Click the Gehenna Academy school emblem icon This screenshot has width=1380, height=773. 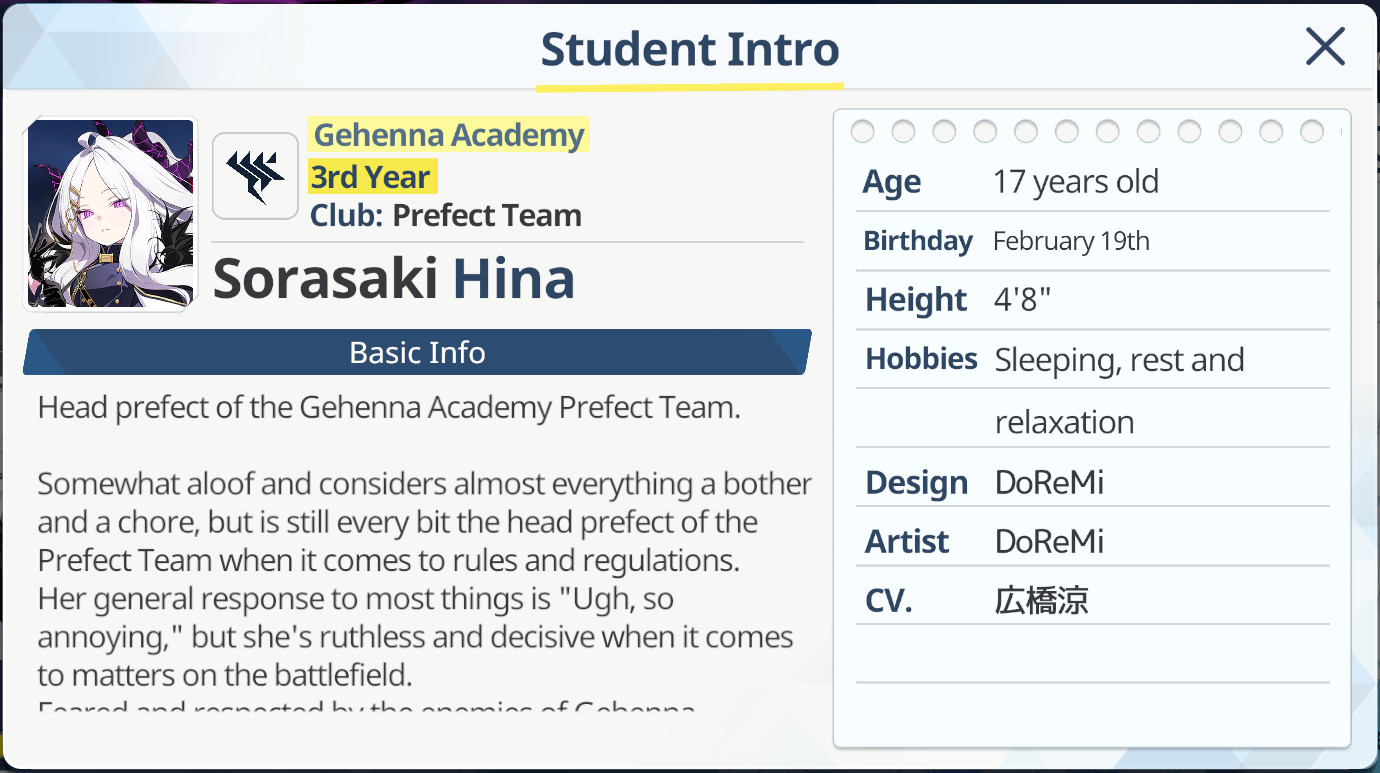coord(255,176)
